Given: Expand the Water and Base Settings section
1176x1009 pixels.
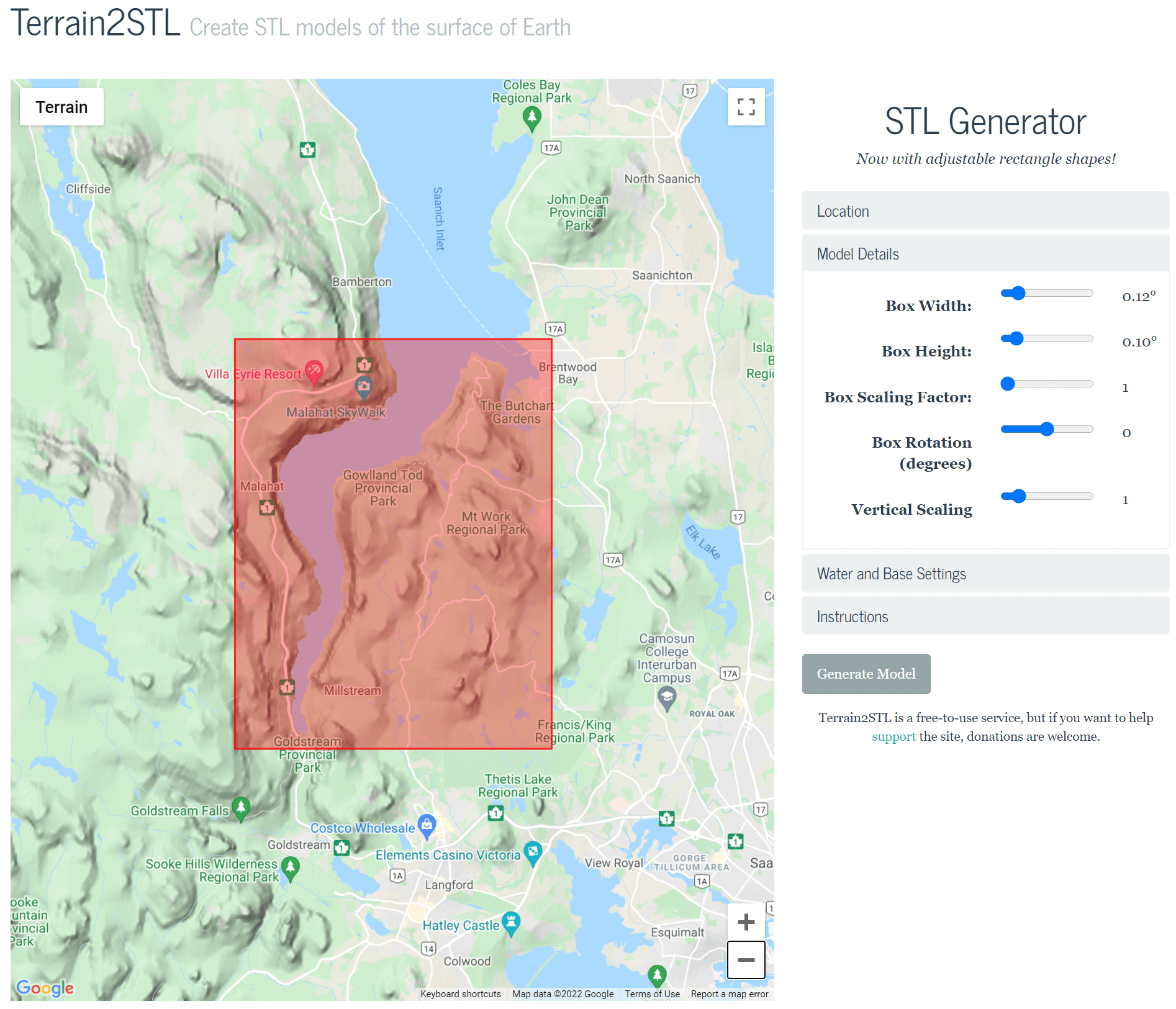Looking at the screenshot, I should tap(985, 573).
